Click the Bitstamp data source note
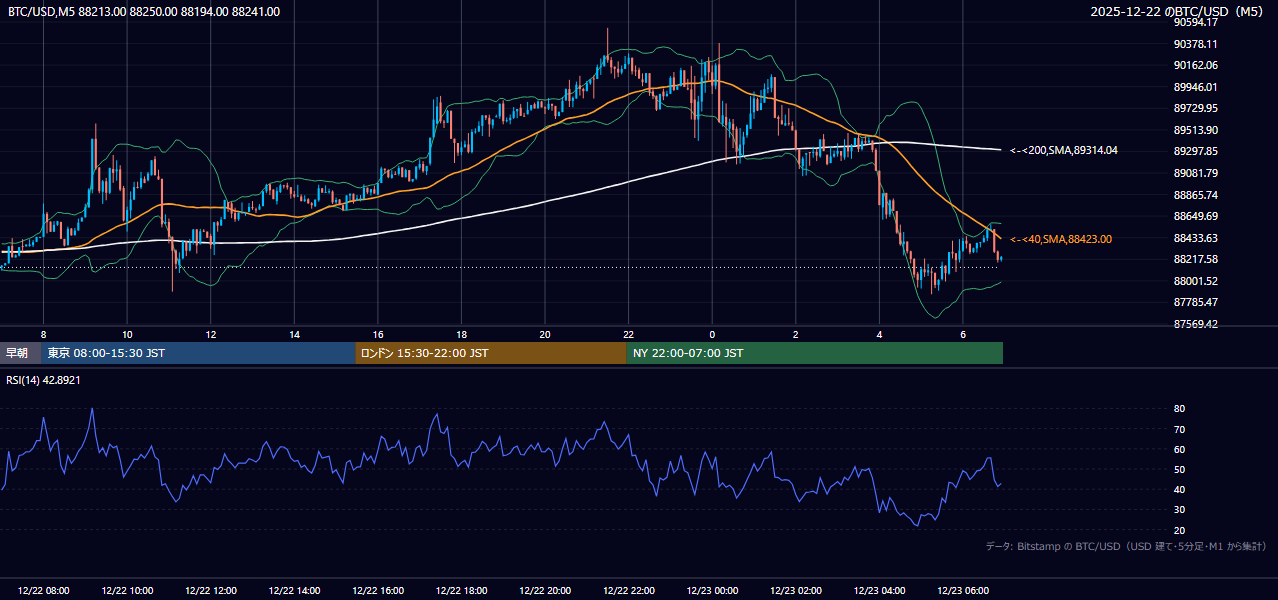Screen dimensions: 1278x600 click(1125, 546)
